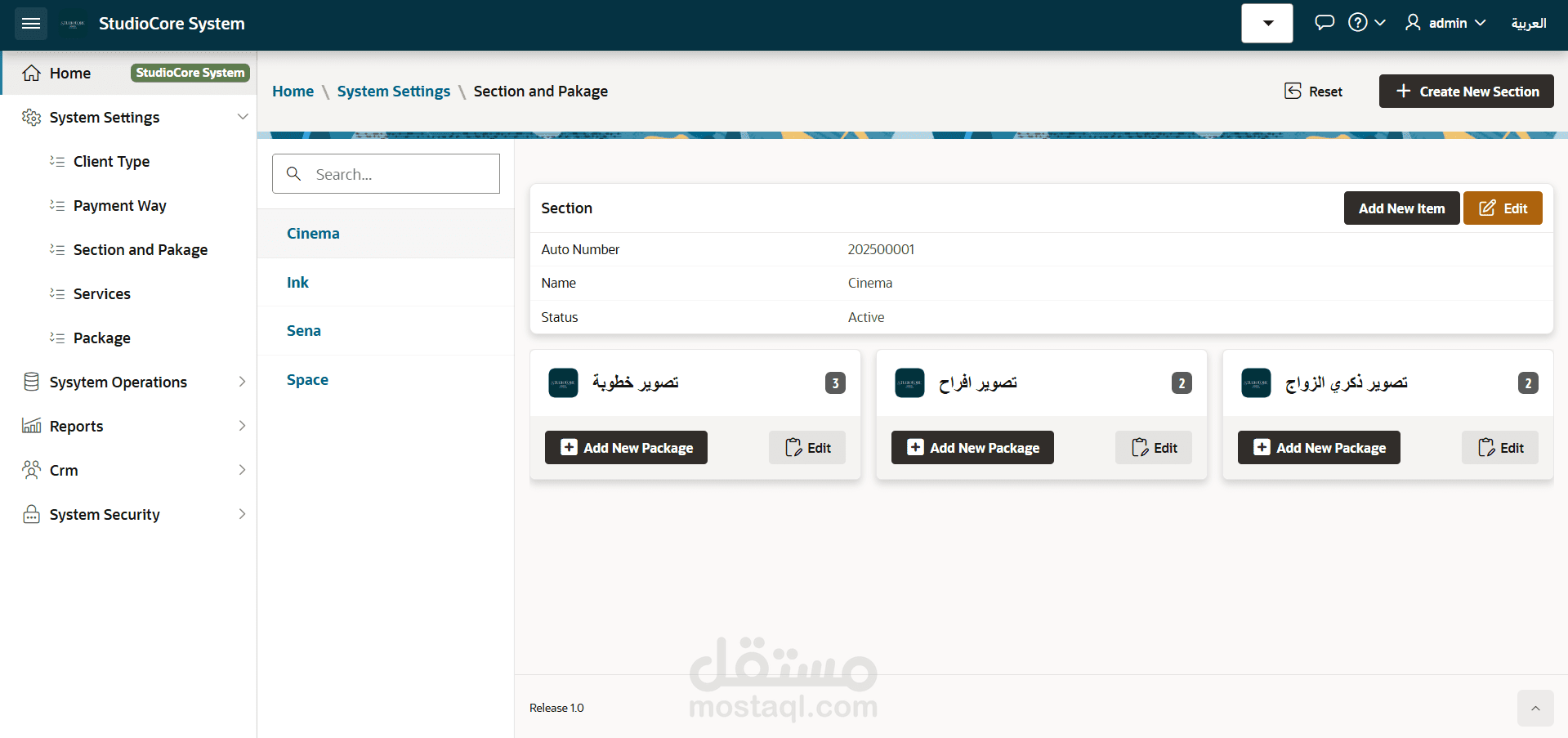Click the تصوير خطوبة card logo
Screen dimensions: 1568x738
[563, 382]
